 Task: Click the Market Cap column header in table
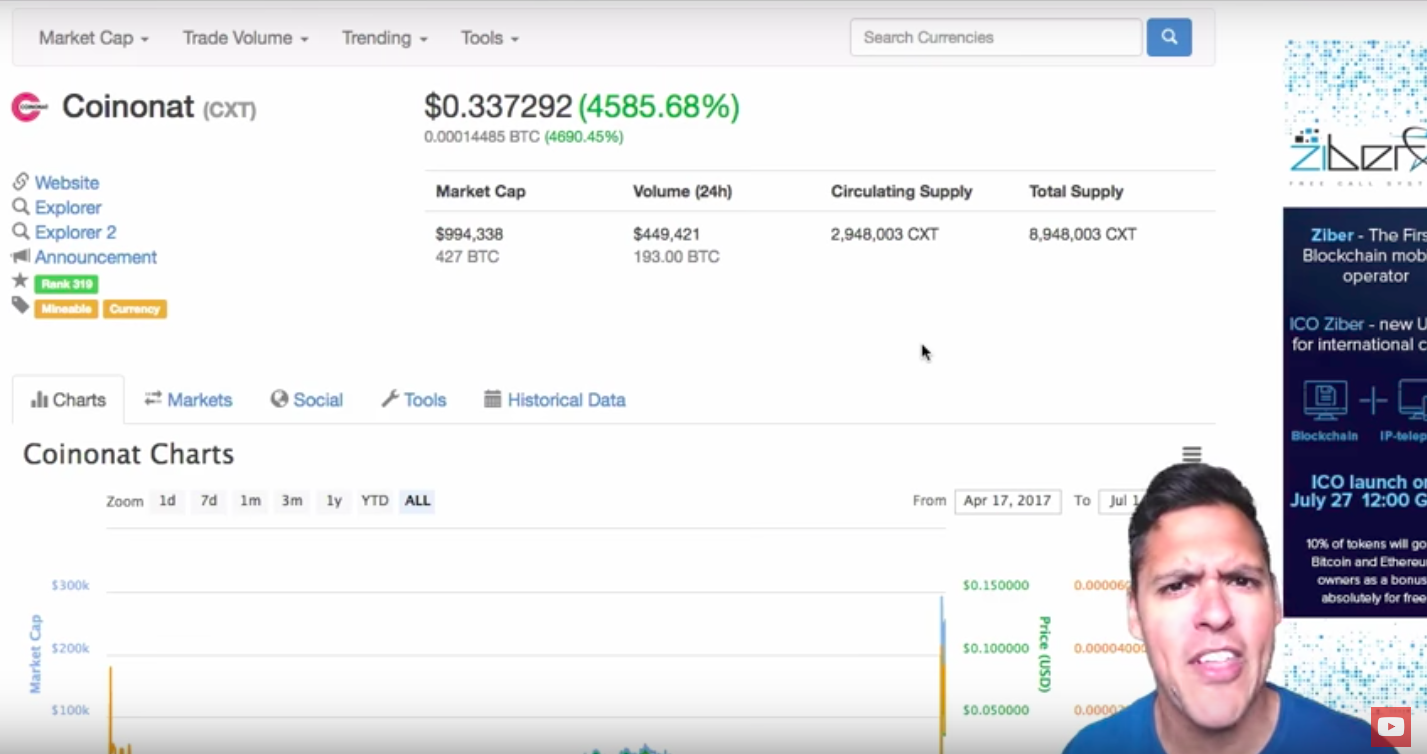[x=480, y=191]
